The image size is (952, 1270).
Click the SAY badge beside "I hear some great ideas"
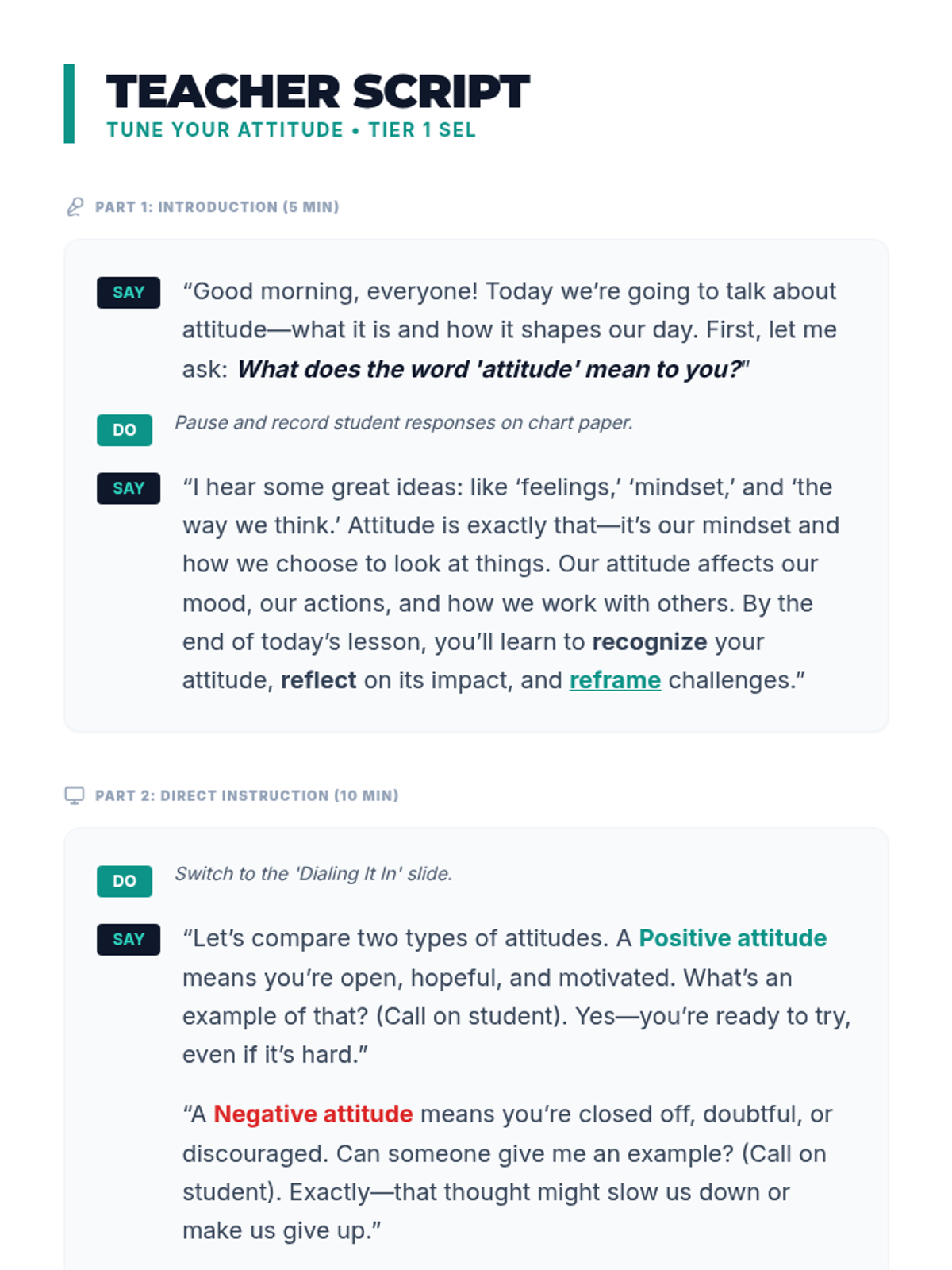coord(129,488)
